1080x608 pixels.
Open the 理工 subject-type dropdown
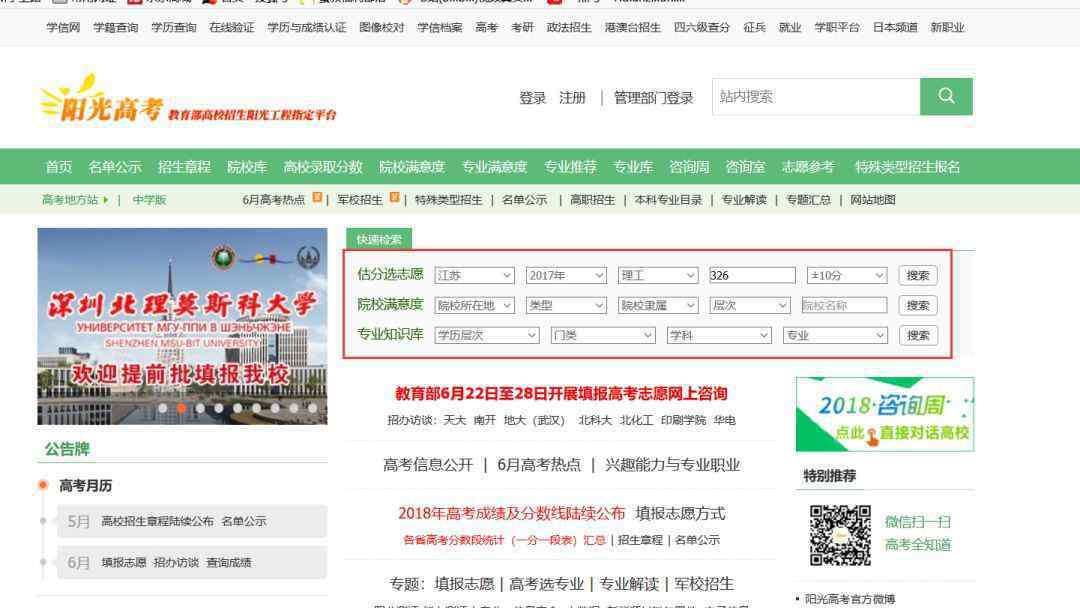tap(658, 275)
